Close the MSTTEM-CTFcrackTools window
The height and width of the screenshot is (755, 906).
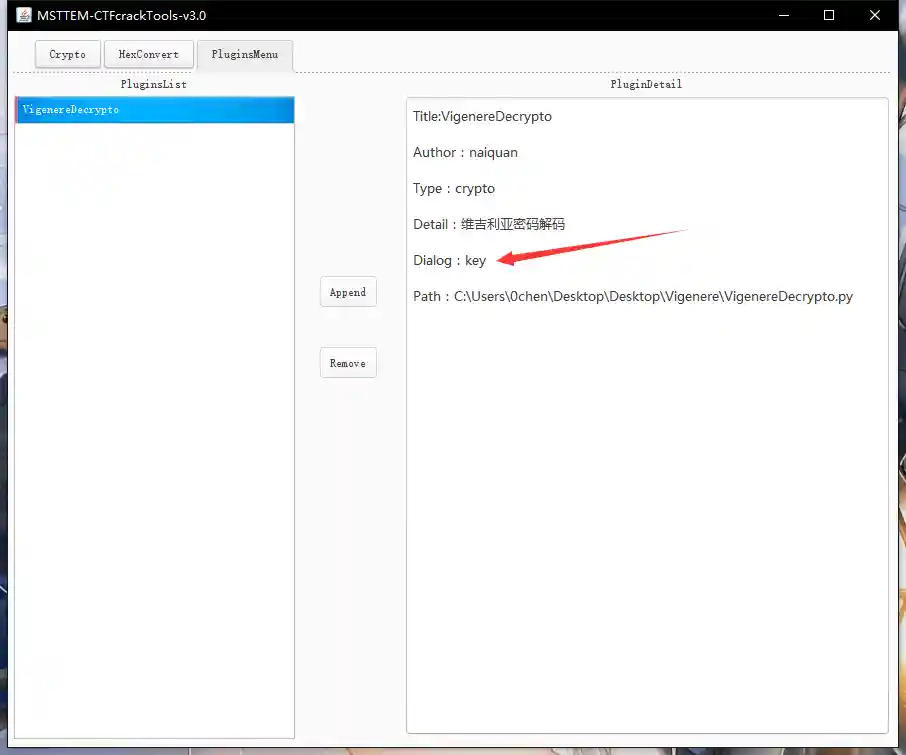click(875, 16)
